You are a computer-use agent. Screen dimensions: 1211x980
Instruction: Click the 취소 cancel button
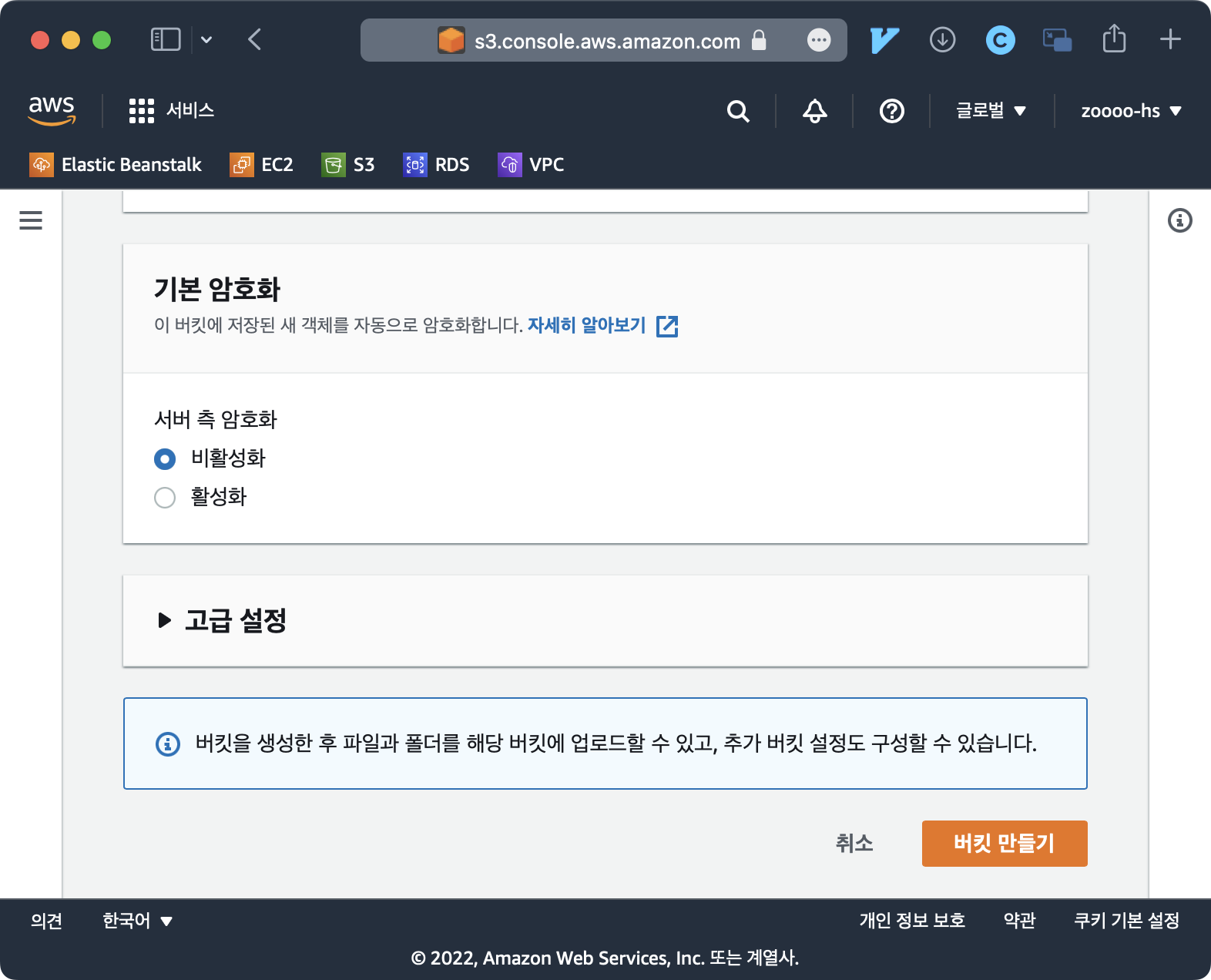[854, 844]
